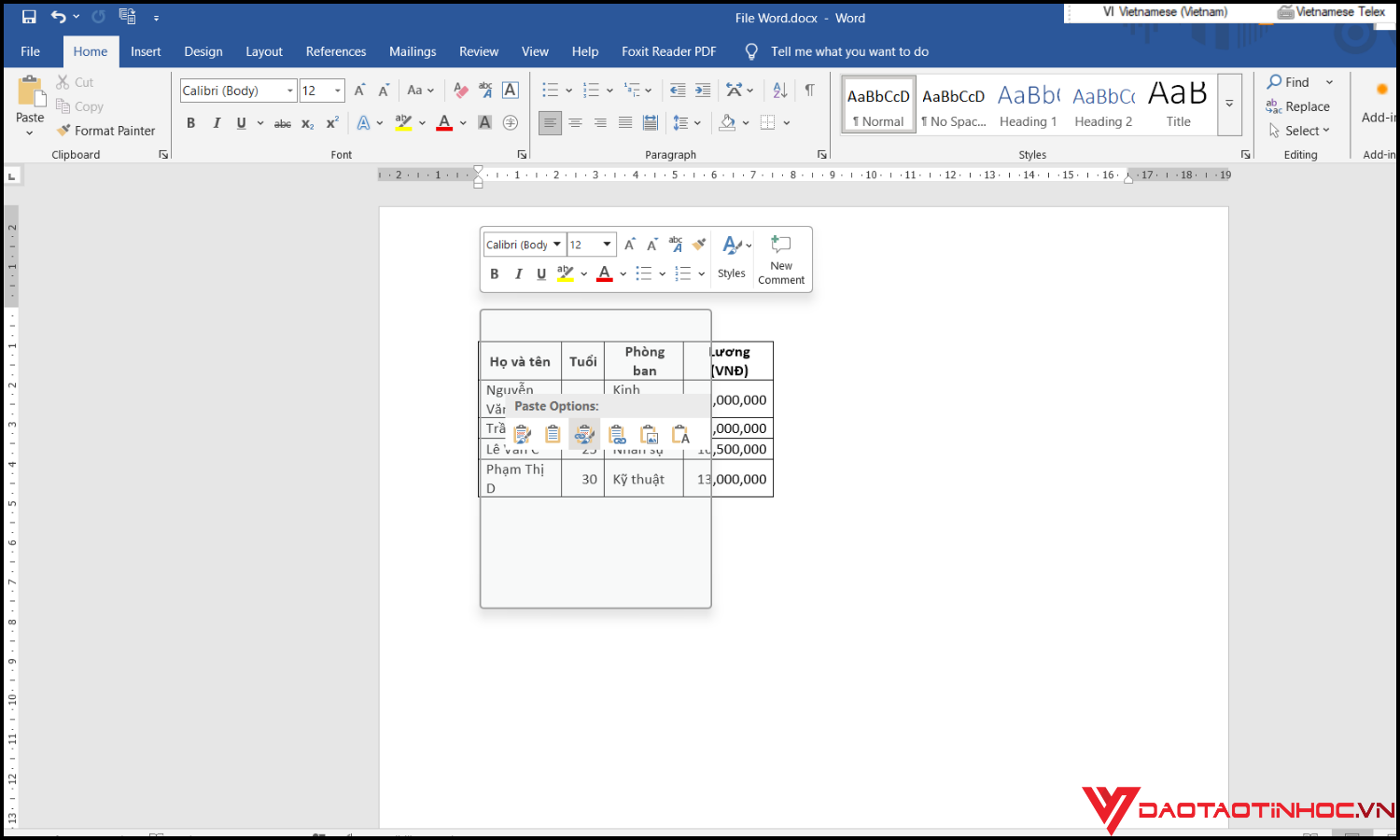Toggle Show/Hide paragraph marks
1400x840 pixels.
click(809, 91)
